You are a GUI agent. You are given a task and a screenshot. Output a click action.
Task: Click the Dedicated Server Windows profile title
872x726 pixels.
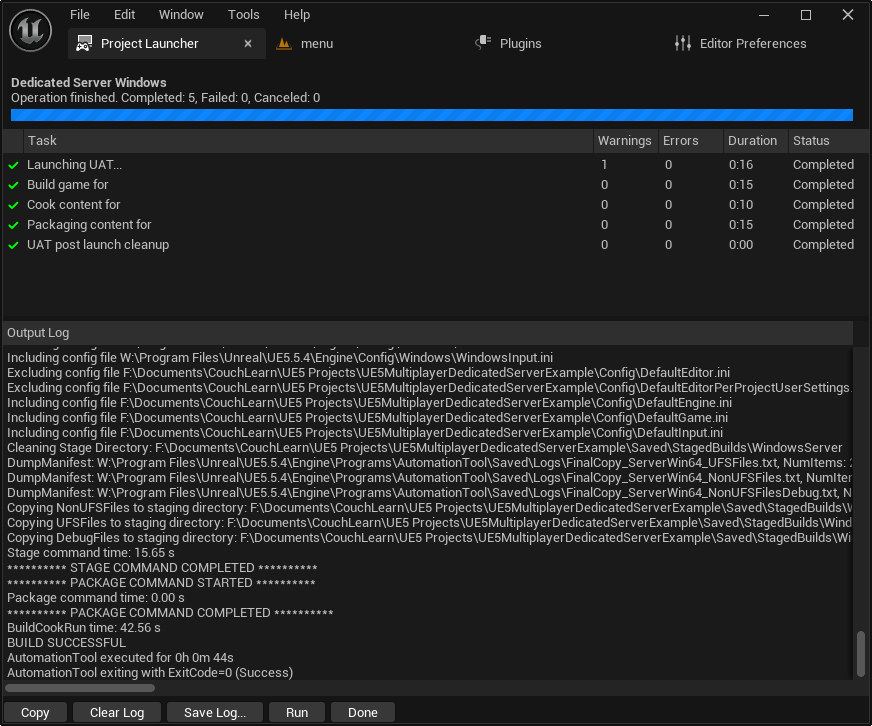click(x=89, y=82)
